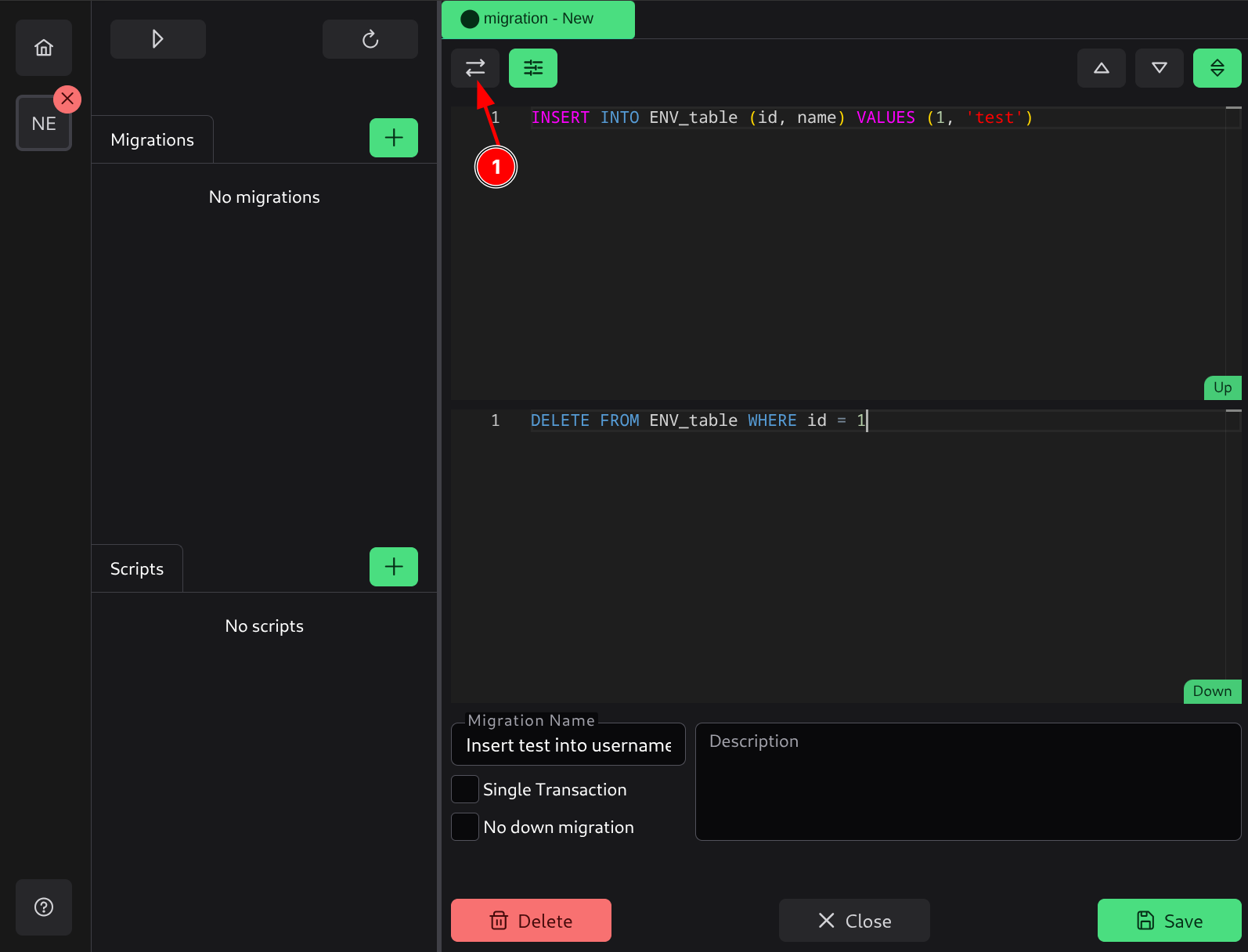The height and width of the screenshot is (952, 1248).
Task: Enable the Single Transaction checkbox
Action: click(465, 789)
